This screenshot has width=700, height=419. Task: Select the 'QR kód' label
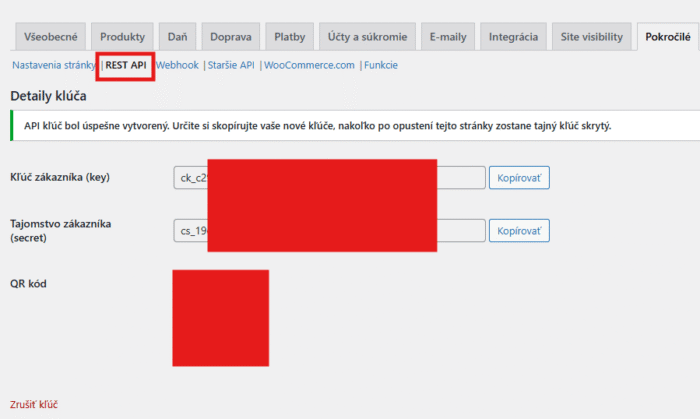tap(28, 284)
